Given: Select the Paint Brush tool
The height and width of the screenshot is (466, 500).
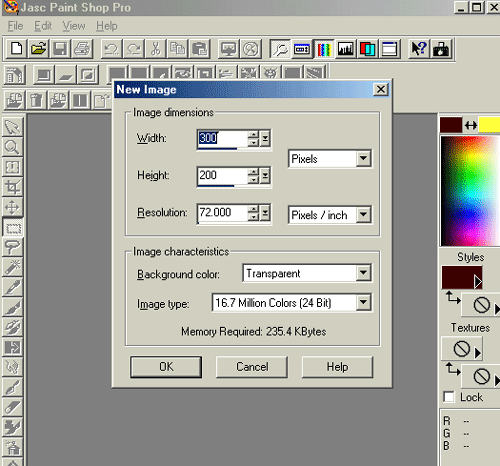Looking at the screenshot, I should click(x=12, y=307).
